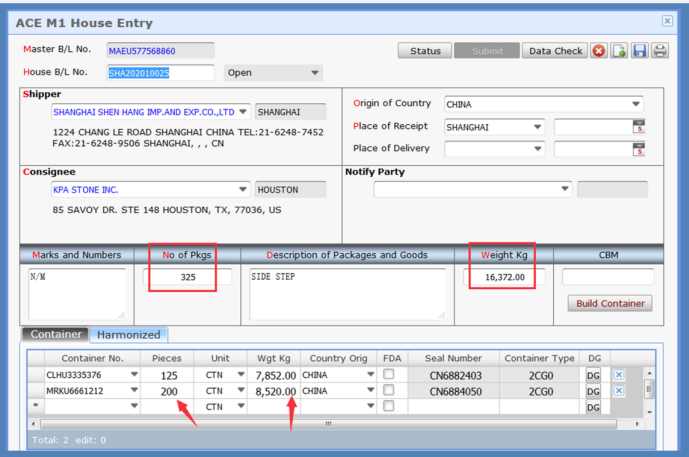The width and height of the screenshot is (689, 457).
Task: Select the Container tab
Action: [x=56, y=335]
